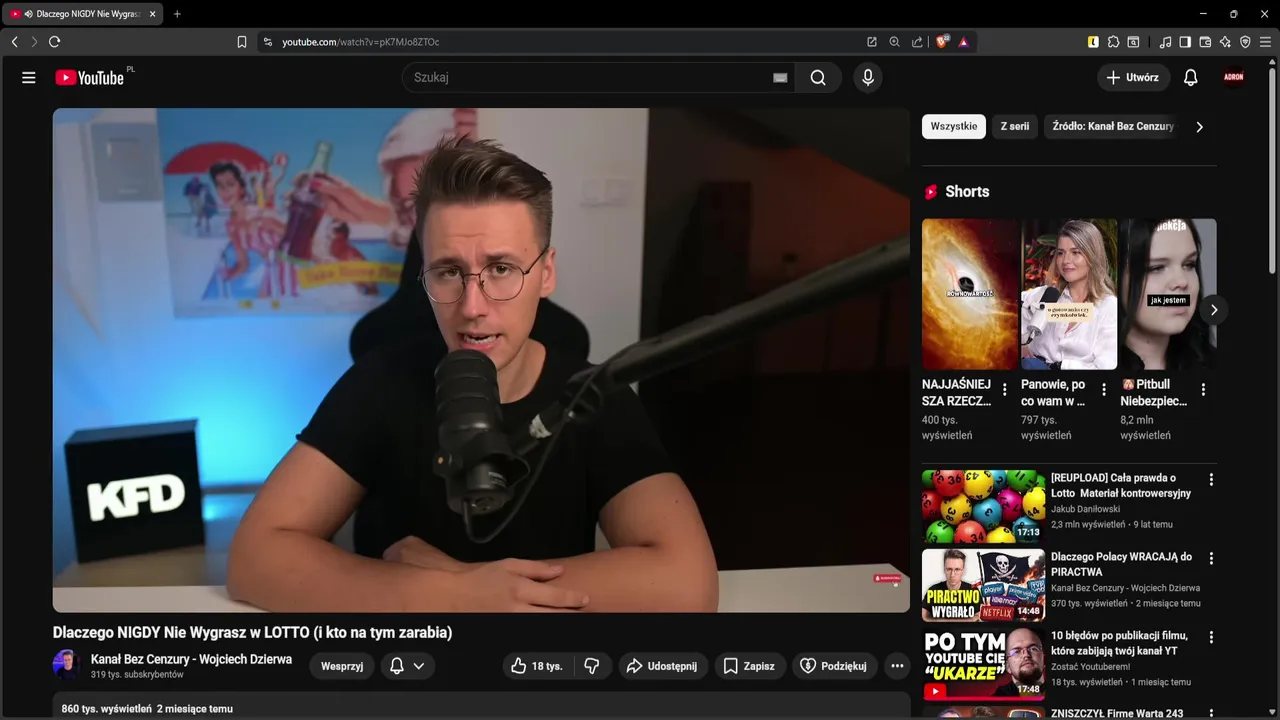Bookmark this page in browser

point(241,42)
